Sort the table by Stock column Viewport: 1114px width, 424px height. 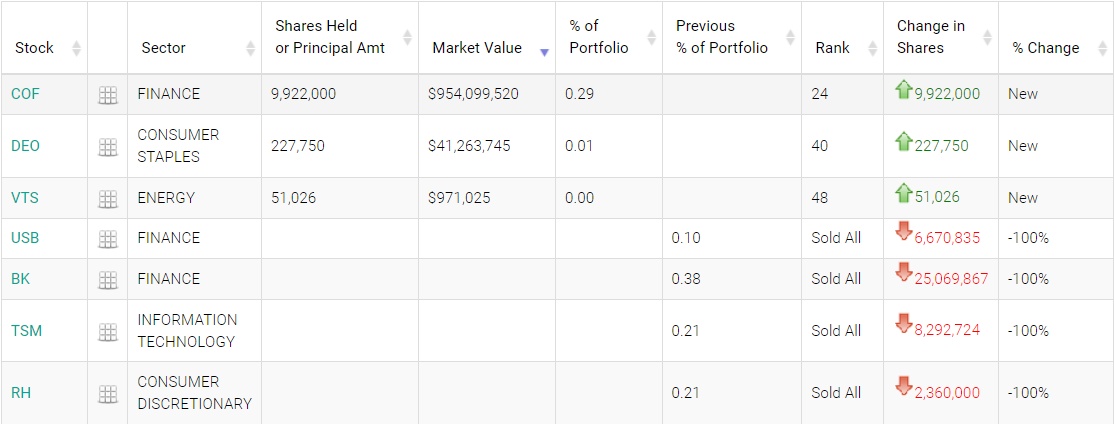point(34,48)
